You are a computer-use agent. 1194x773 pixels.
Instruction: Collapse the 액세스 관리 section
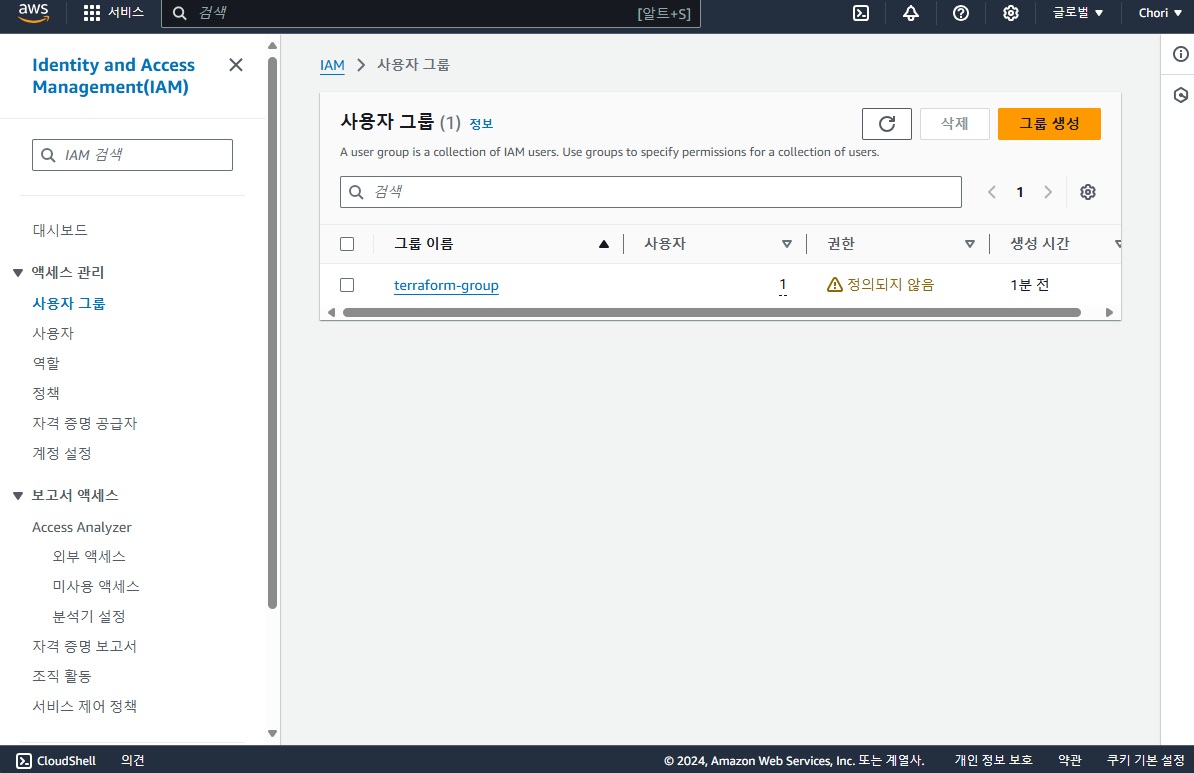(x=18, y=273)
